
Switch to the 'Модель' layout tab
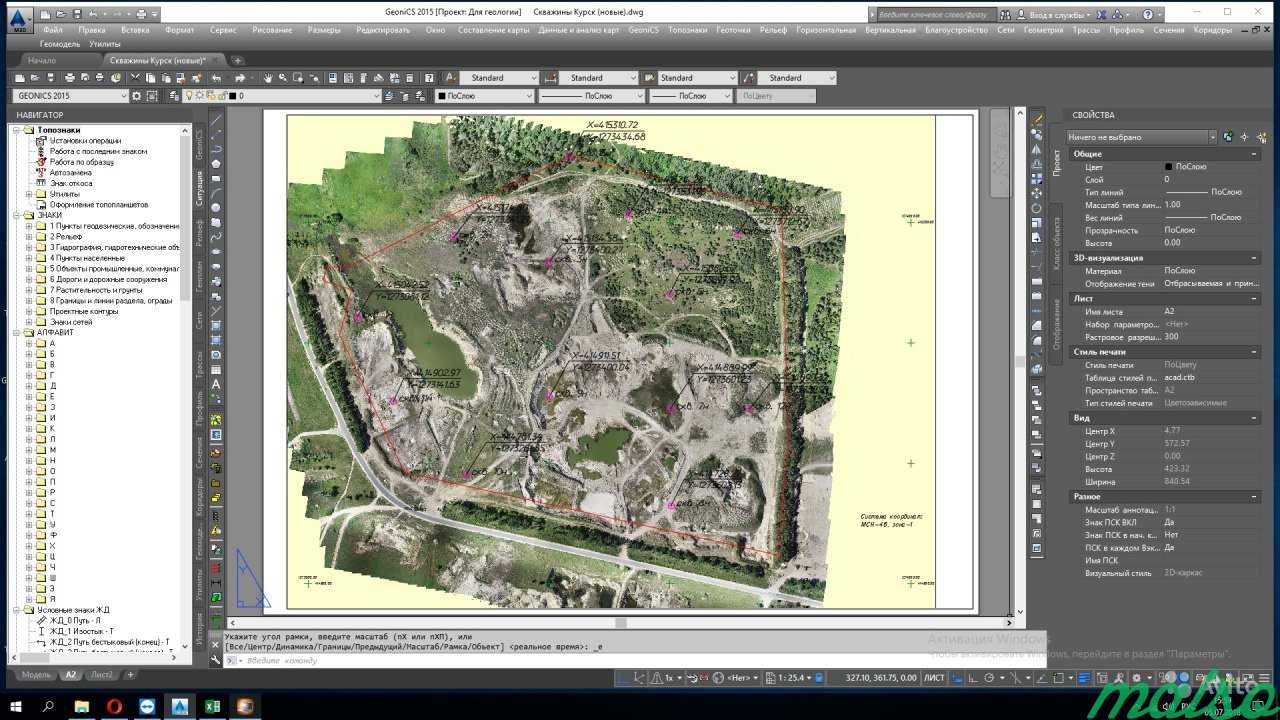[36, 675]
